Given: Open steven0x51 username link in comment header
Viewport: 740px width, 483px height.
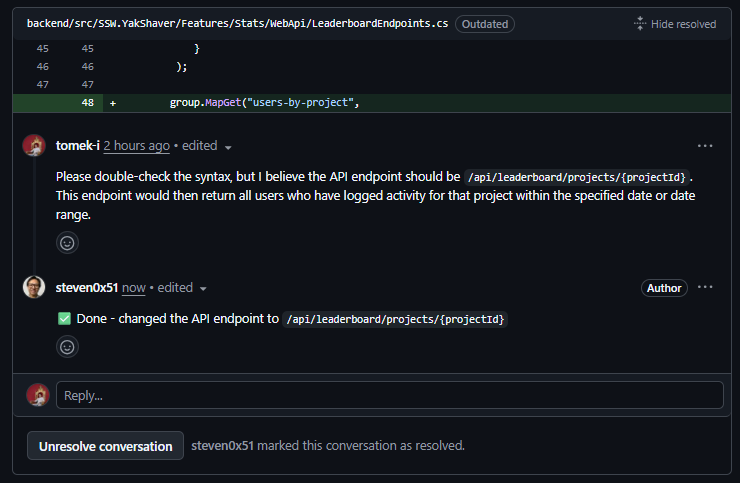Looking at the screenshot, I should coord(87,288).
